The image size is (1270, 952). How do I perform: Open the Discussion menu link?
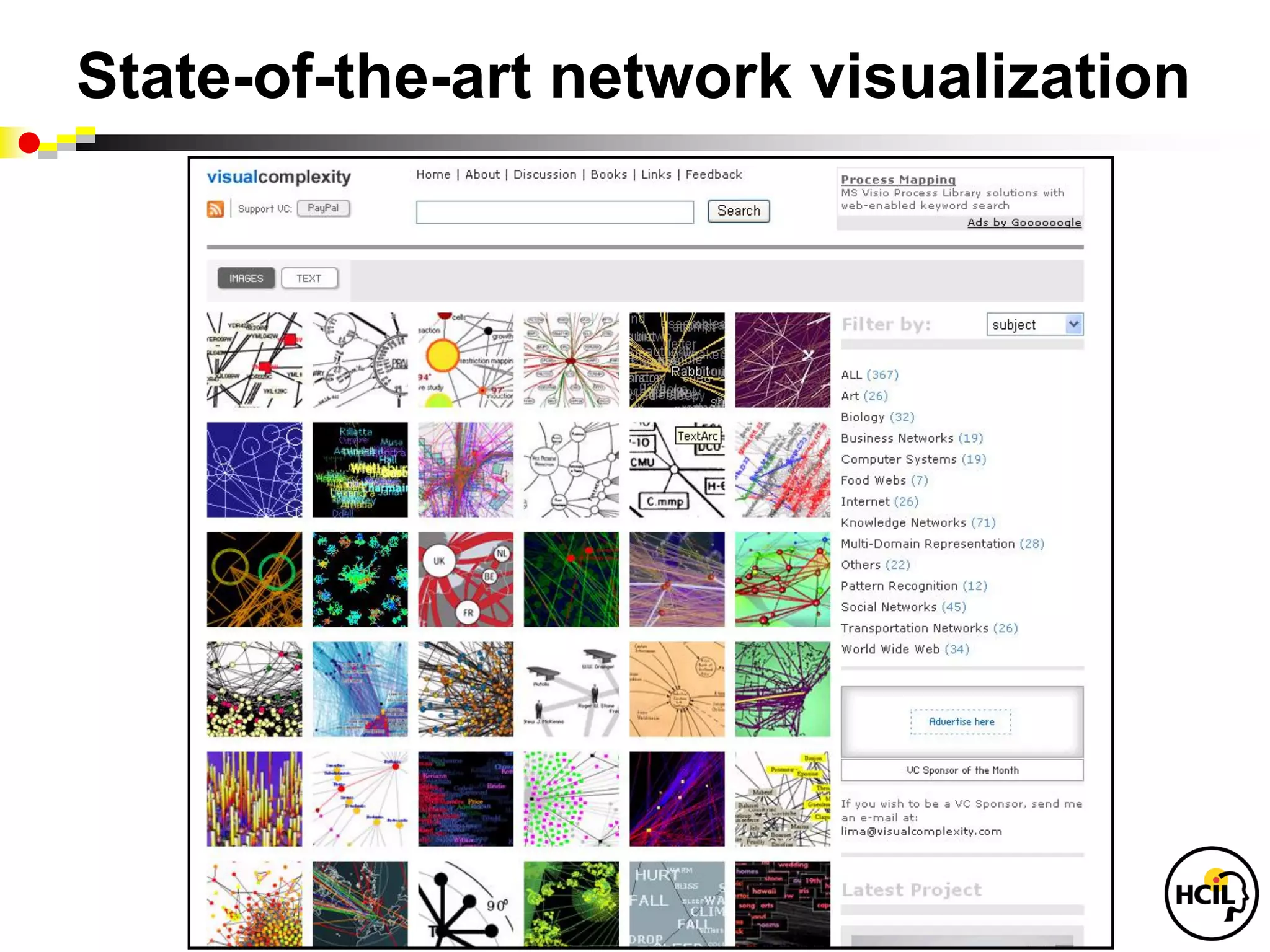pyautogui.click(x=544, y=175)
